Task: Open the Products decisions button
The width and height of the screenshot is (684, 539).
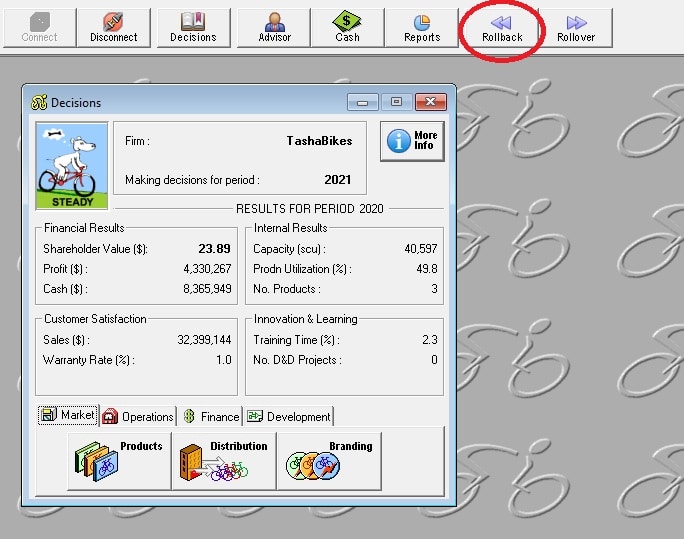Action: coord(119,458)
